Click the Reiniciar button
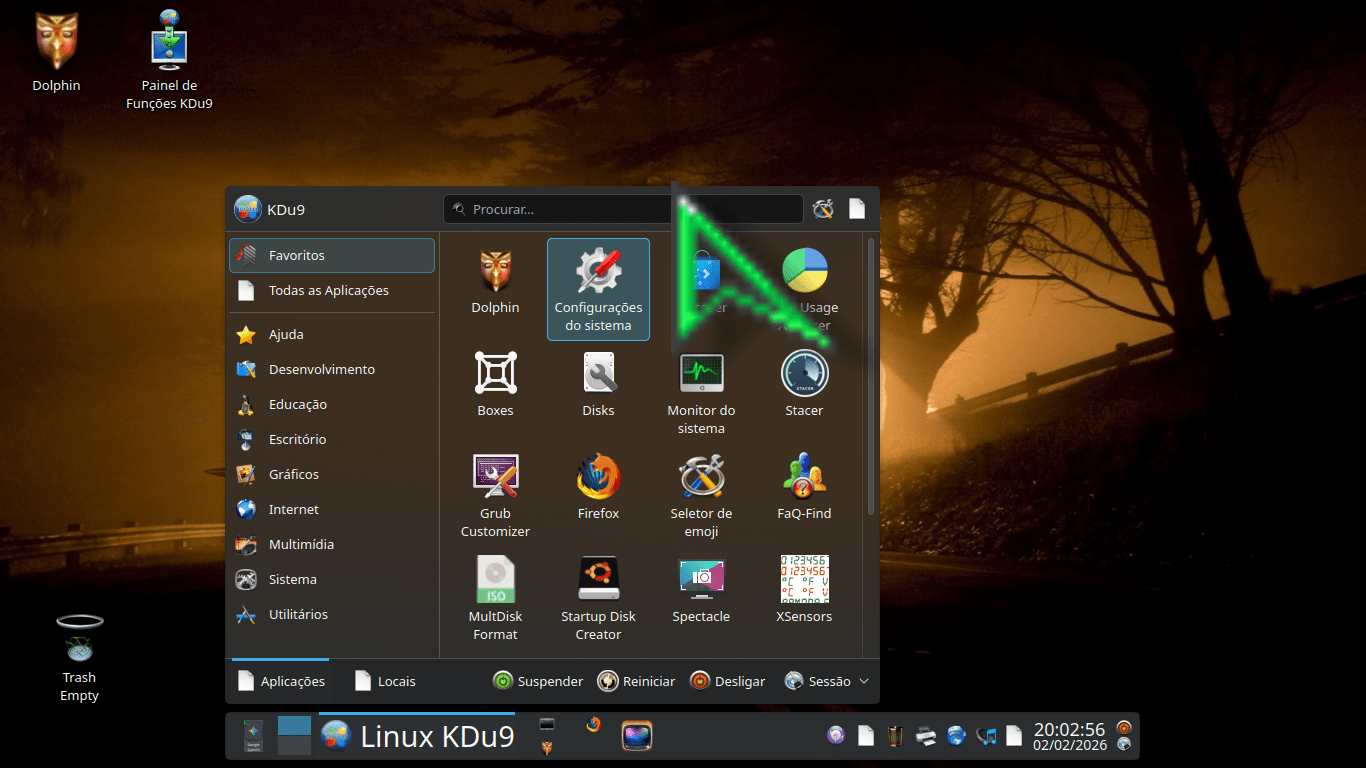This screenshot has width=1366, height=768. tap(636, 681)
